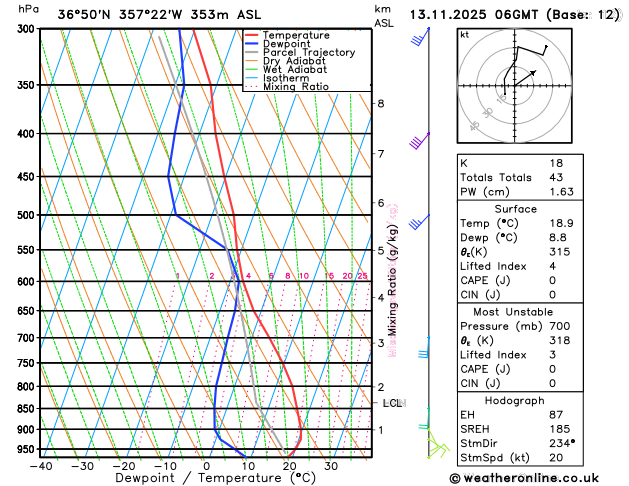
Task: Click the mixing ratio label 25
Action: pyautogui.click(x=363, y=276)
